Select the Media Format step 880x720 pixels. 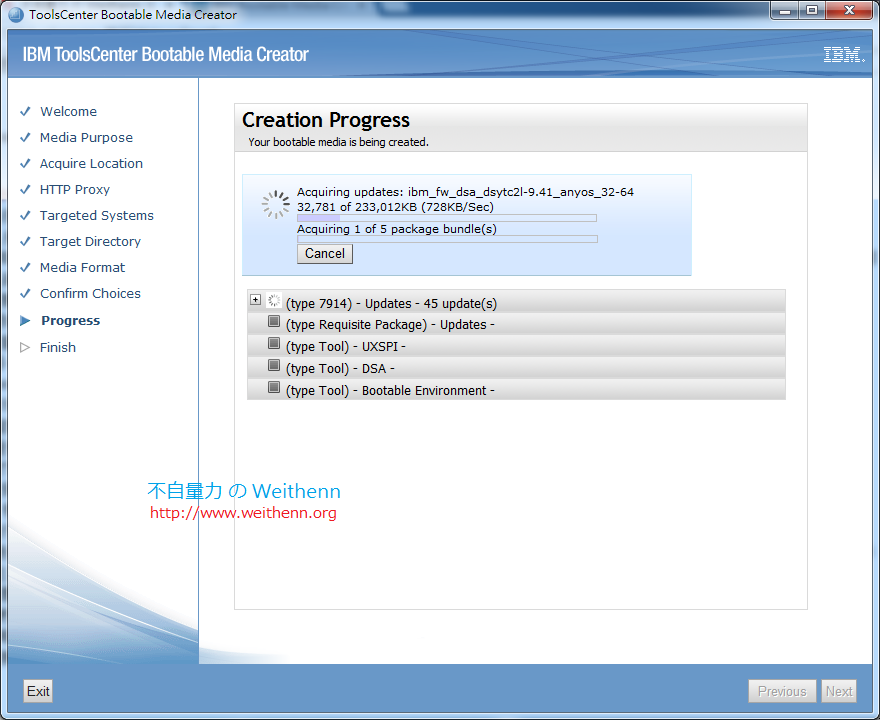tap(82, 267)
